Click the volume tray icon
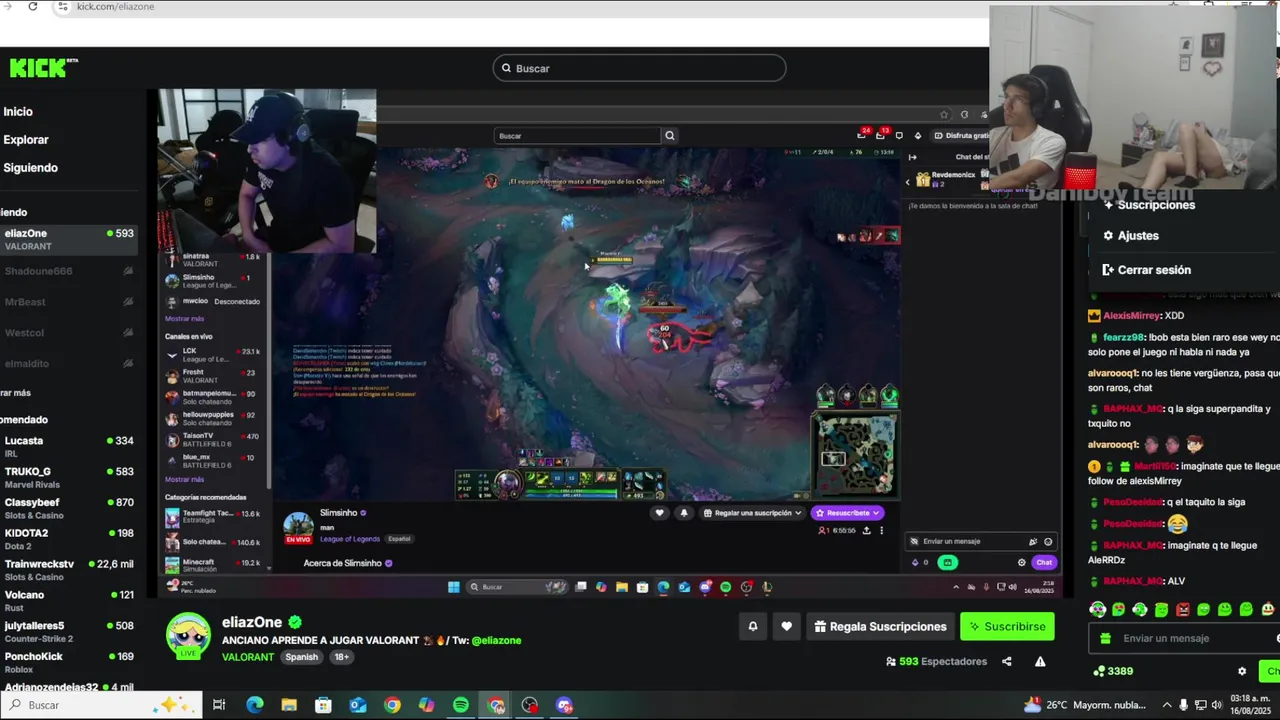This screenshot has width=1280, height=720. (1219, 705)
